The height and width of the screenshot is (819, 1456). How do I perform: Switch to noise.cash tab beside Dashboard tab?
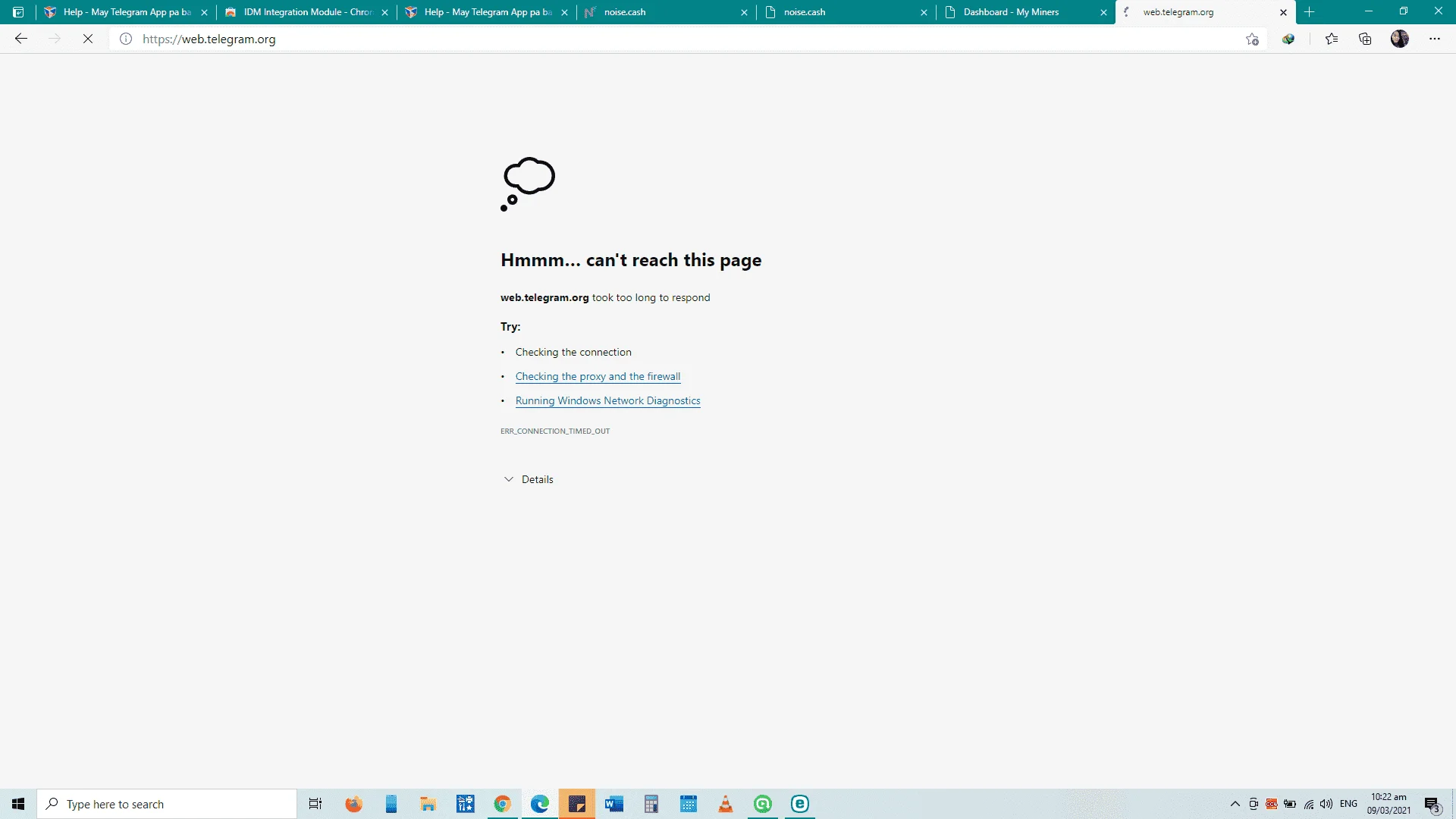click(x=846, y=12)
